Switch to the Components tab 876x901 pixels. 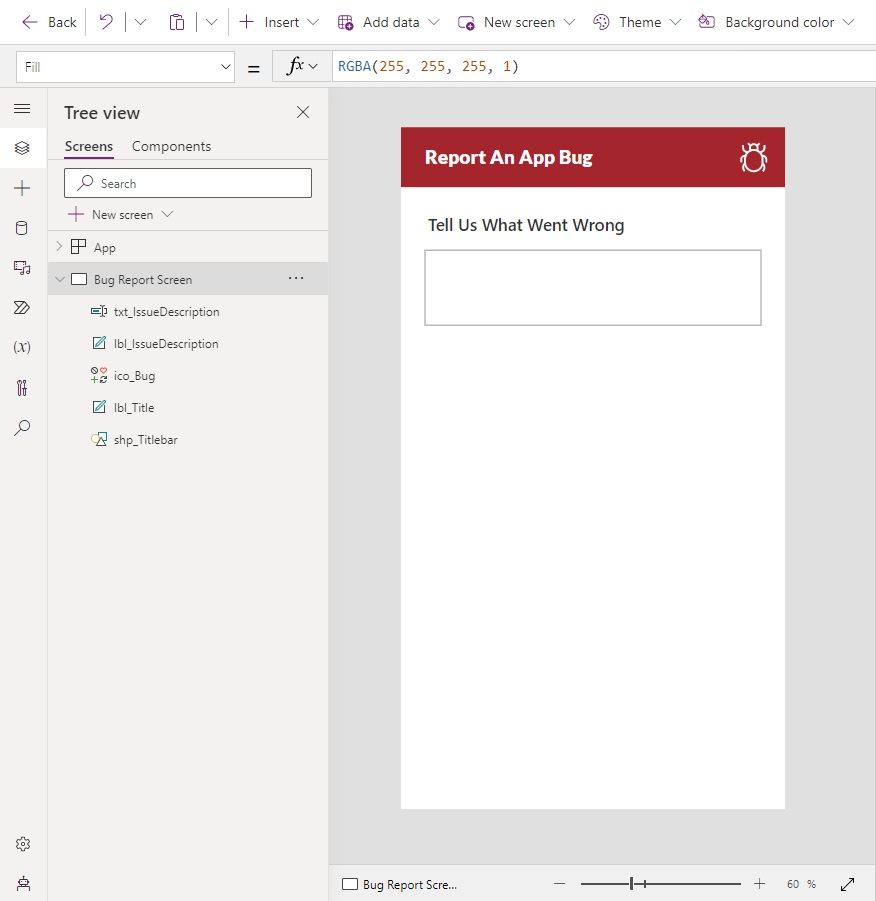171,146
